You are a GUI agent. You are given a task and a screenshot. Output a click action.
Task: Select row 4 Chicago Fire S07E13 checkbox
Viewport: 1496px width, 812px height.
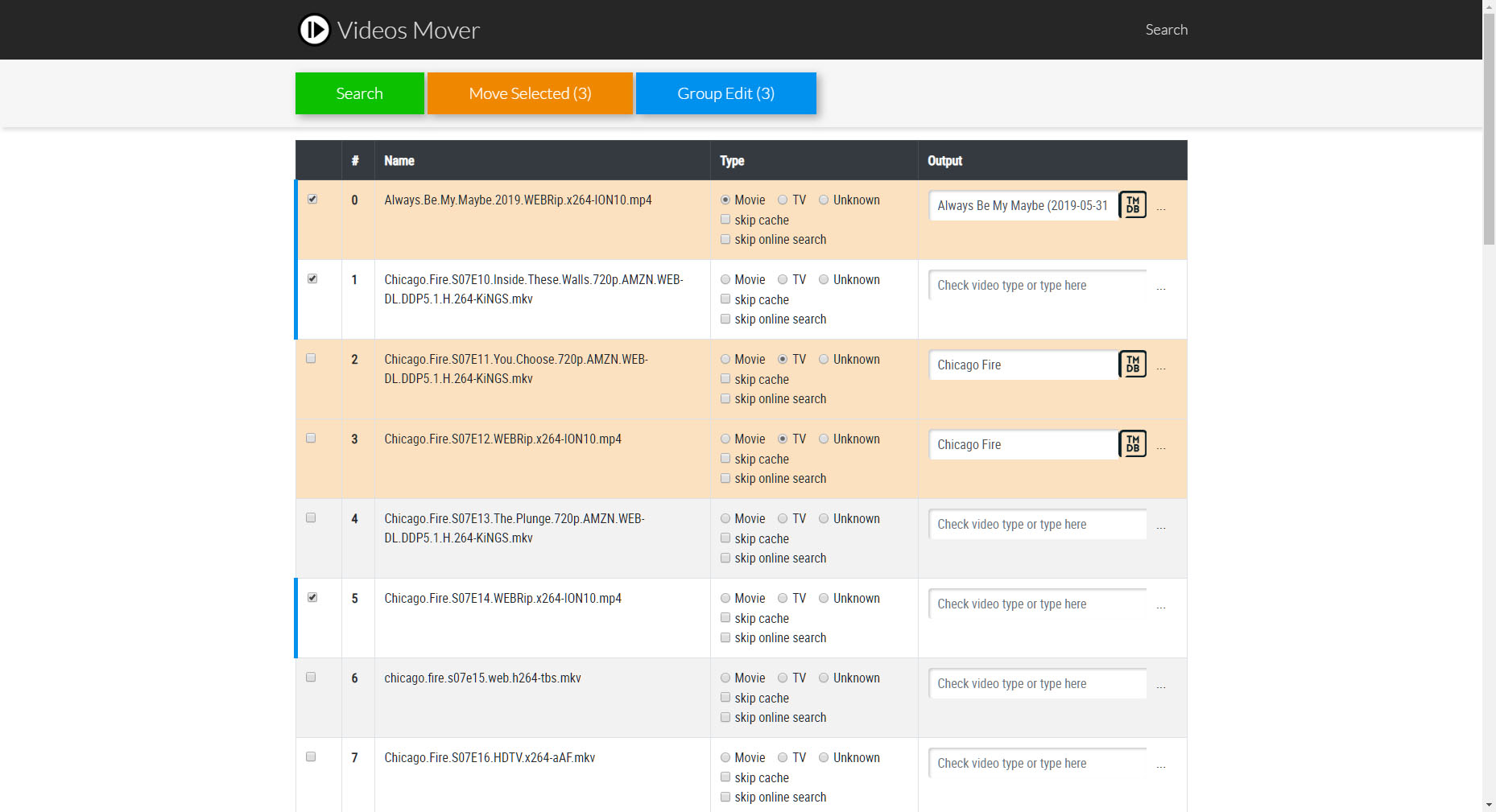click(x=311, y=517)
